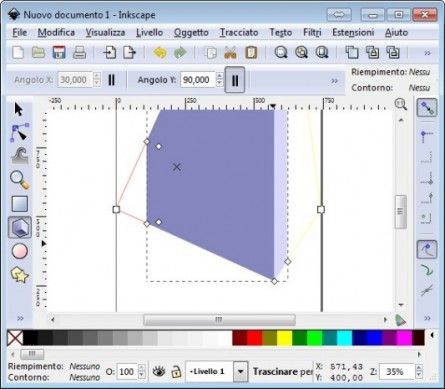
Task: Click the yellow Undo arrow
Action: point(160,53)
